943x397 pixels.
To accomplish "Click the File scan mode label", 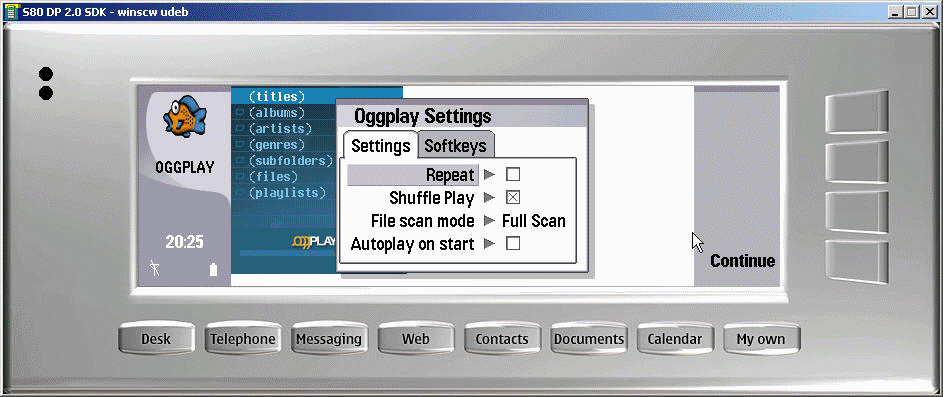I will 423,221.
